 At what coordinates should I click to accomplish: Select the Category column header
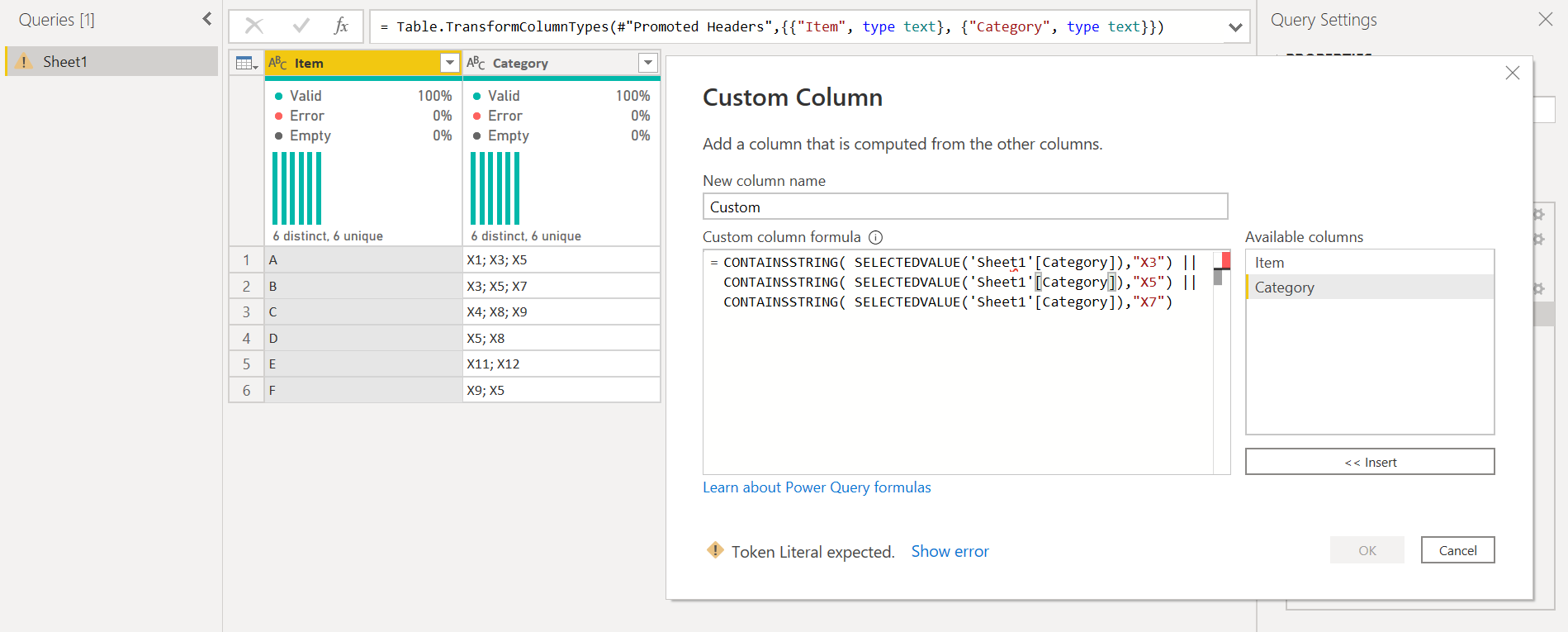click(561, 63)
